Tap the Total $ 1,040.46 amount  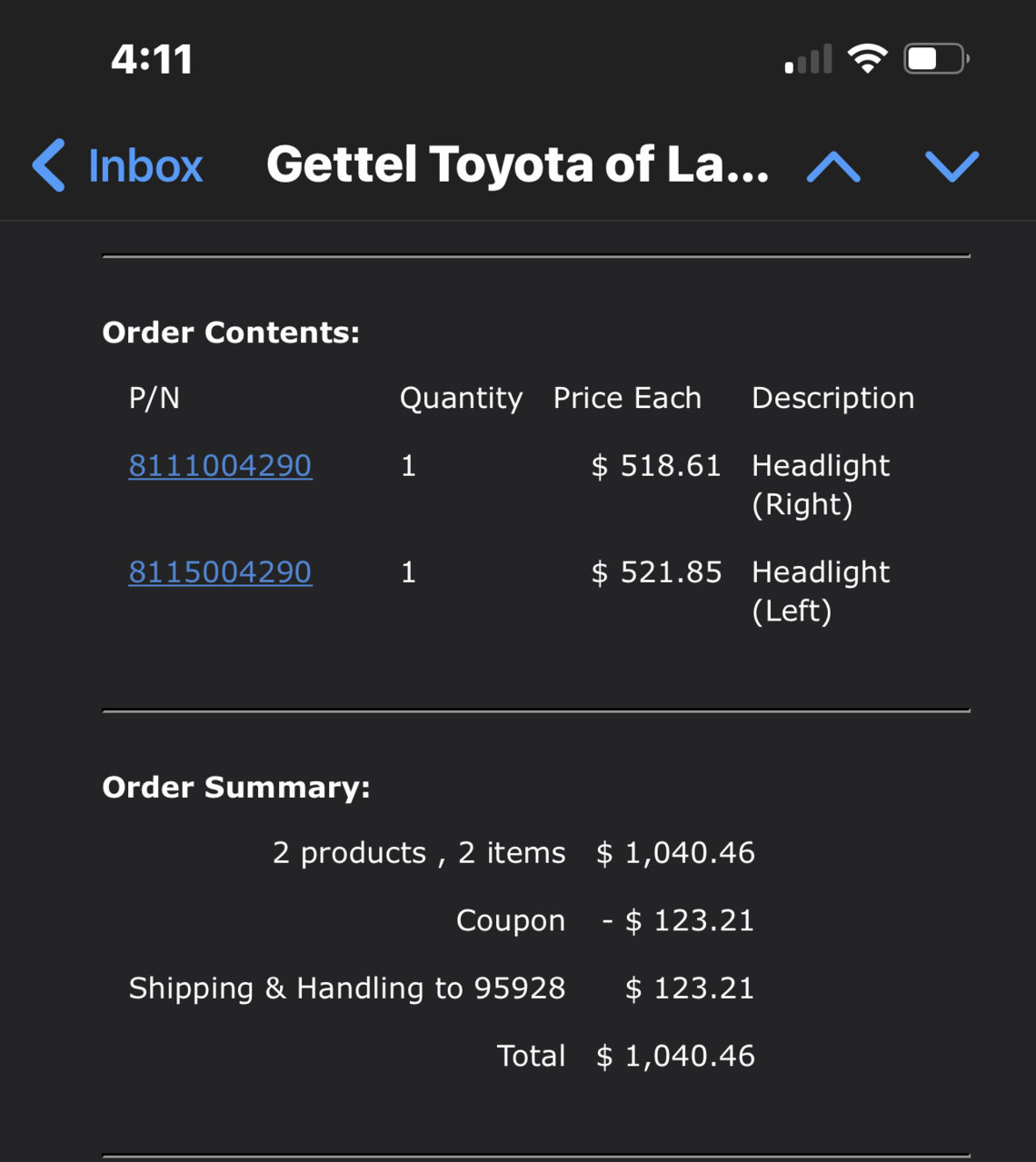[675, 1056]
